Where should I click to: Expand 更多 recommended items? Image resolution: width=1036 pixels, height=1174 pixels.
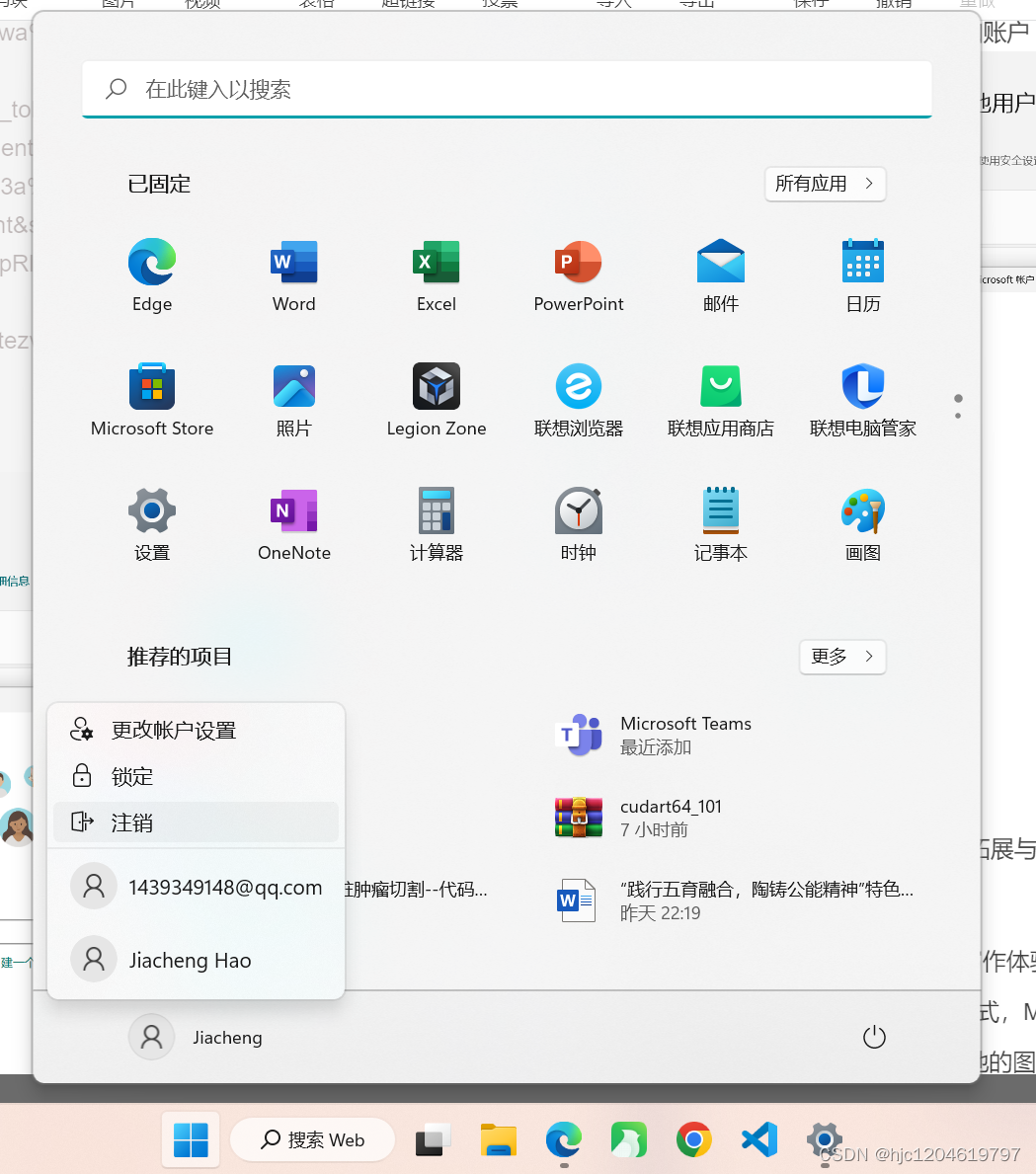click(842, 657)
